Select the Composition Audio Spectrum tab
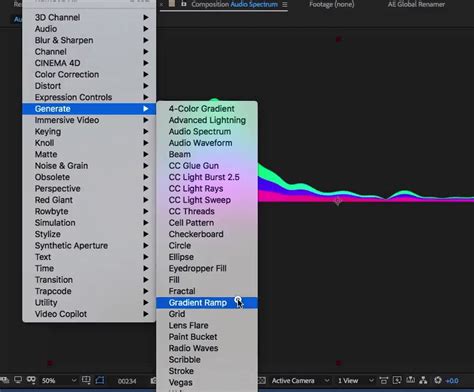 [234, 4]
